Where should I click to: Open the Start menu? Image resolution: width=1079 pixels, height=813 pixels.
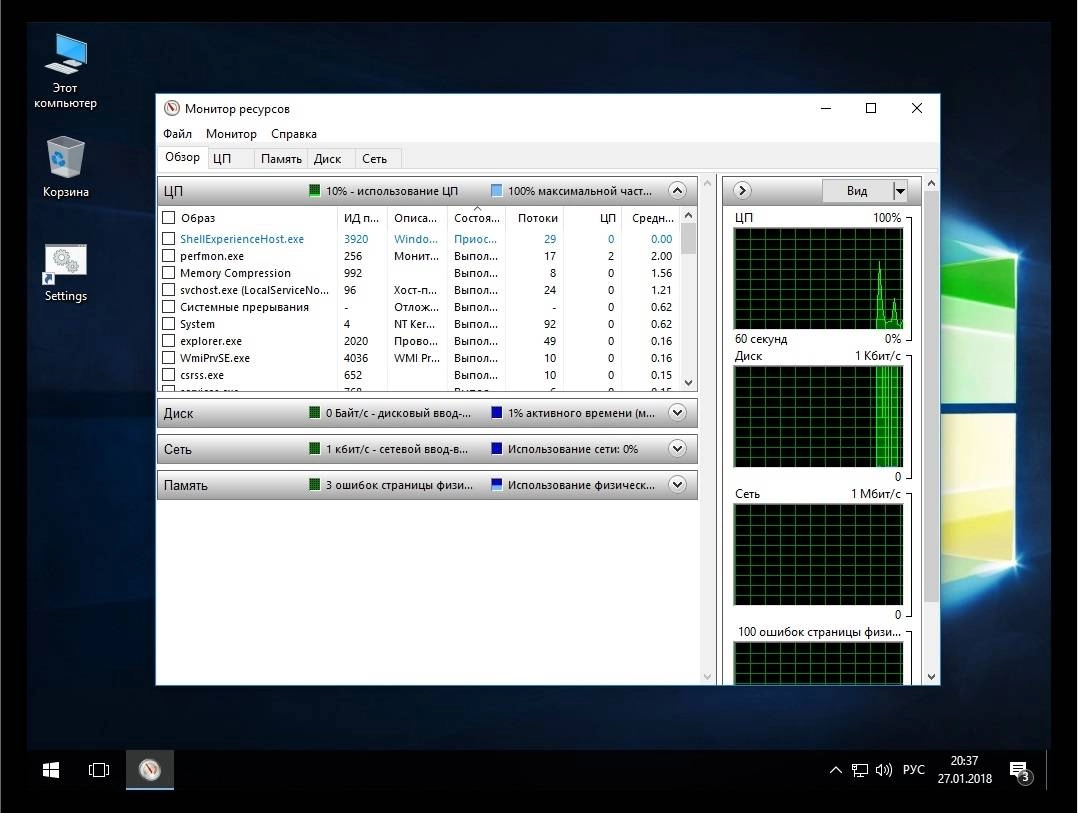pos(49,770)
